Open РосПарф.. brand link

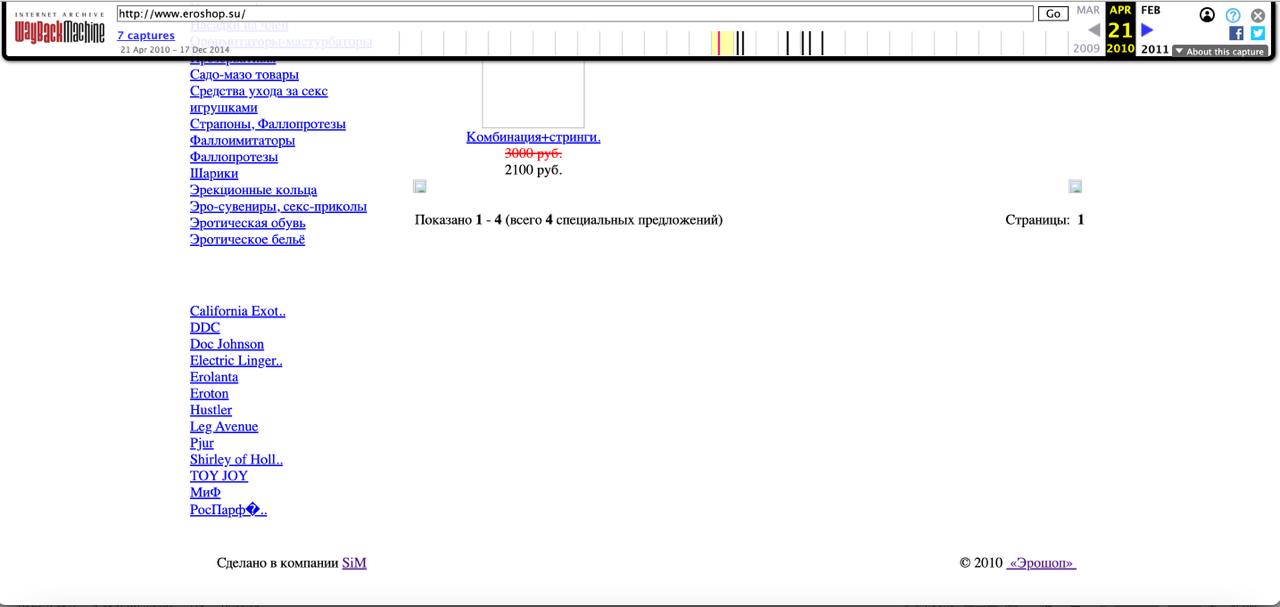tap(229, 510)
